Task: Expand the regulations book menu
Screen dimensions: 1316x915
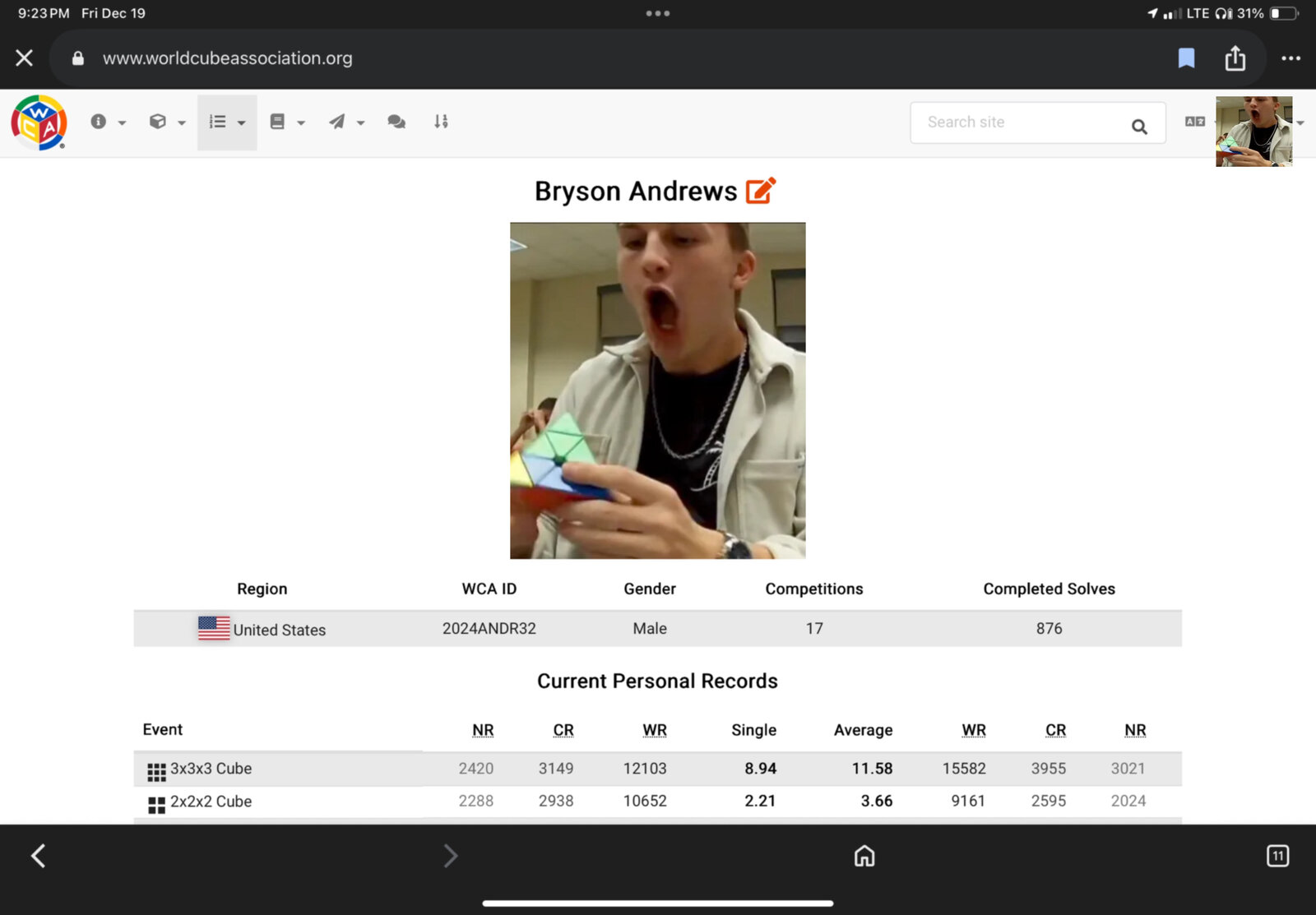Action: click(x=287, y=122)
